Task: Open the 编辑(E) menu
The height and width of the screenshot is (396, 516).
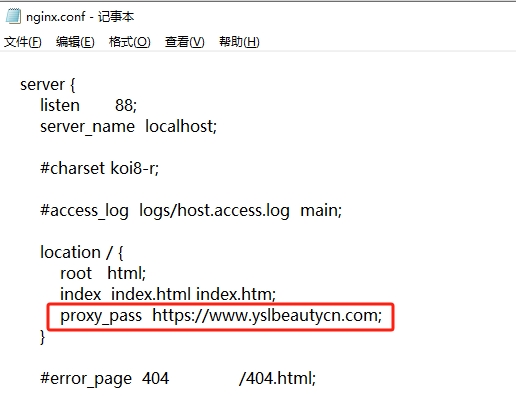Action: 75,42
